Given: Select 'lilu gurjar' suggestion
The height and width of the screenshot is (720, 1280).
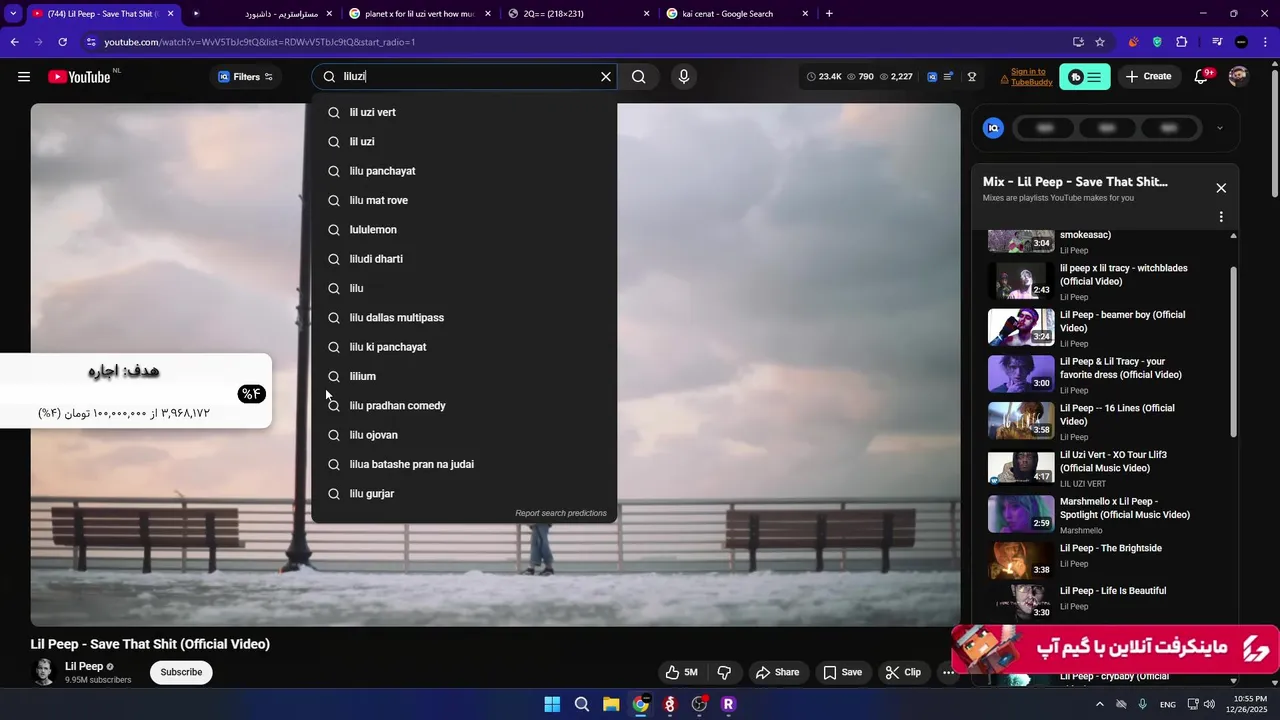Looking at the screenshot, I should (x=464, y=494).
